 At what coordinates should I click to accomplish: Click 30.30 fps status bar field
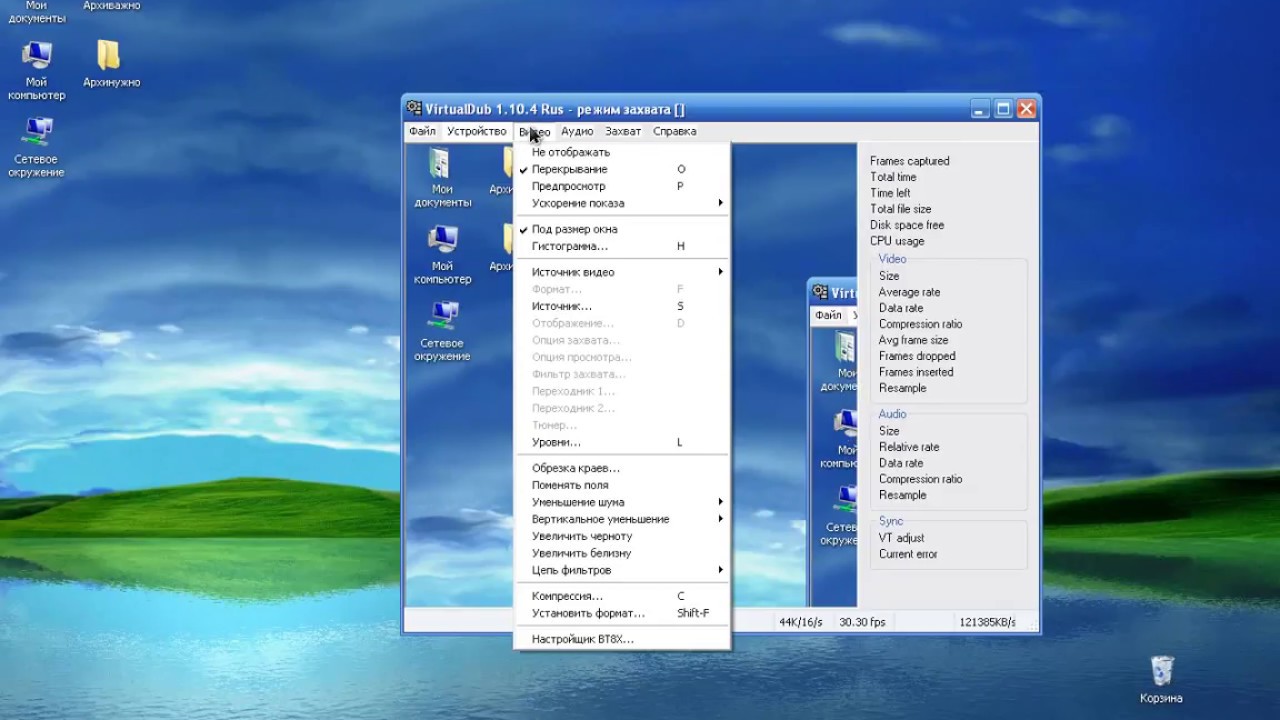pyautogui.click(x=862, y=622)
